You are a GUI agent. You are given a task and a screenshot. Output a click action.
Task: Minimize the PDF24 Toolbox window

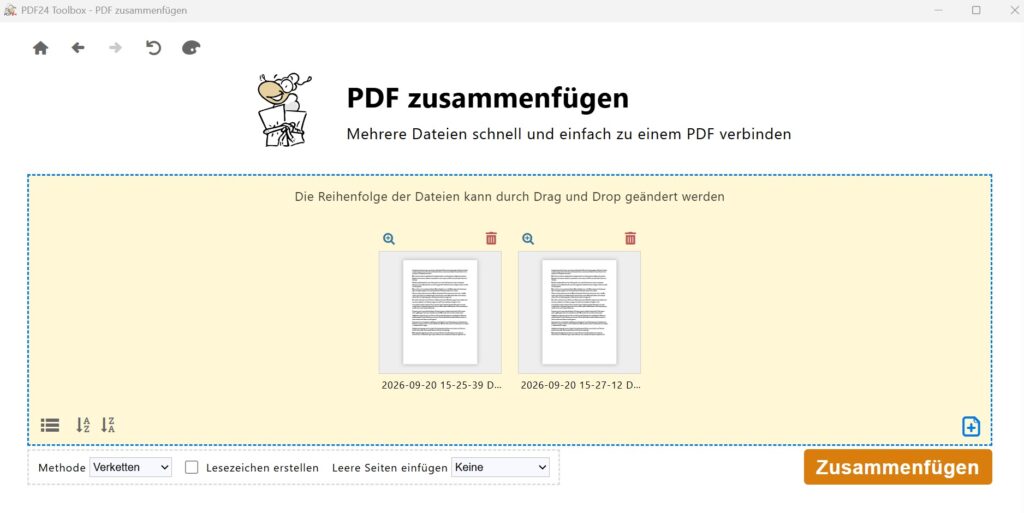[938, 10]
